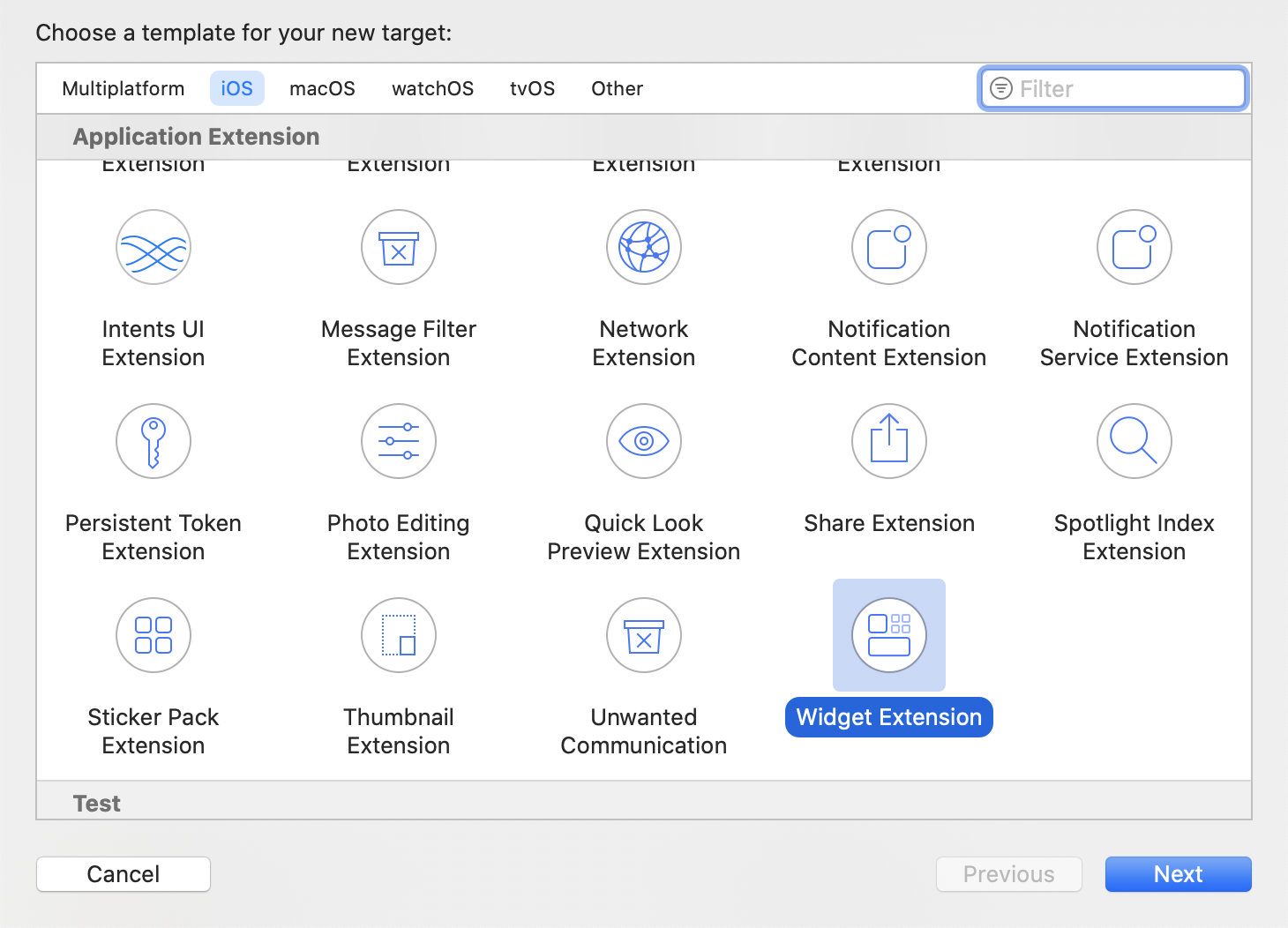The height and width of the screenshot is (928, 1288).
Task: Click the Persistent Token Extension label
Action: tap(154, 537)
